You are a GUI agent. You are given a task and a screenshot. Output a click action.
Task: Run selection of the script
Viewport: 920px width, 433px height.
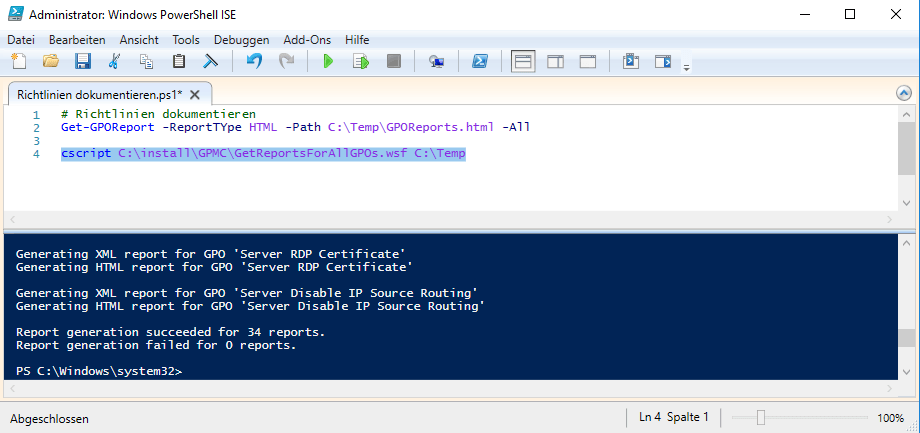click(x=360, y=62)
